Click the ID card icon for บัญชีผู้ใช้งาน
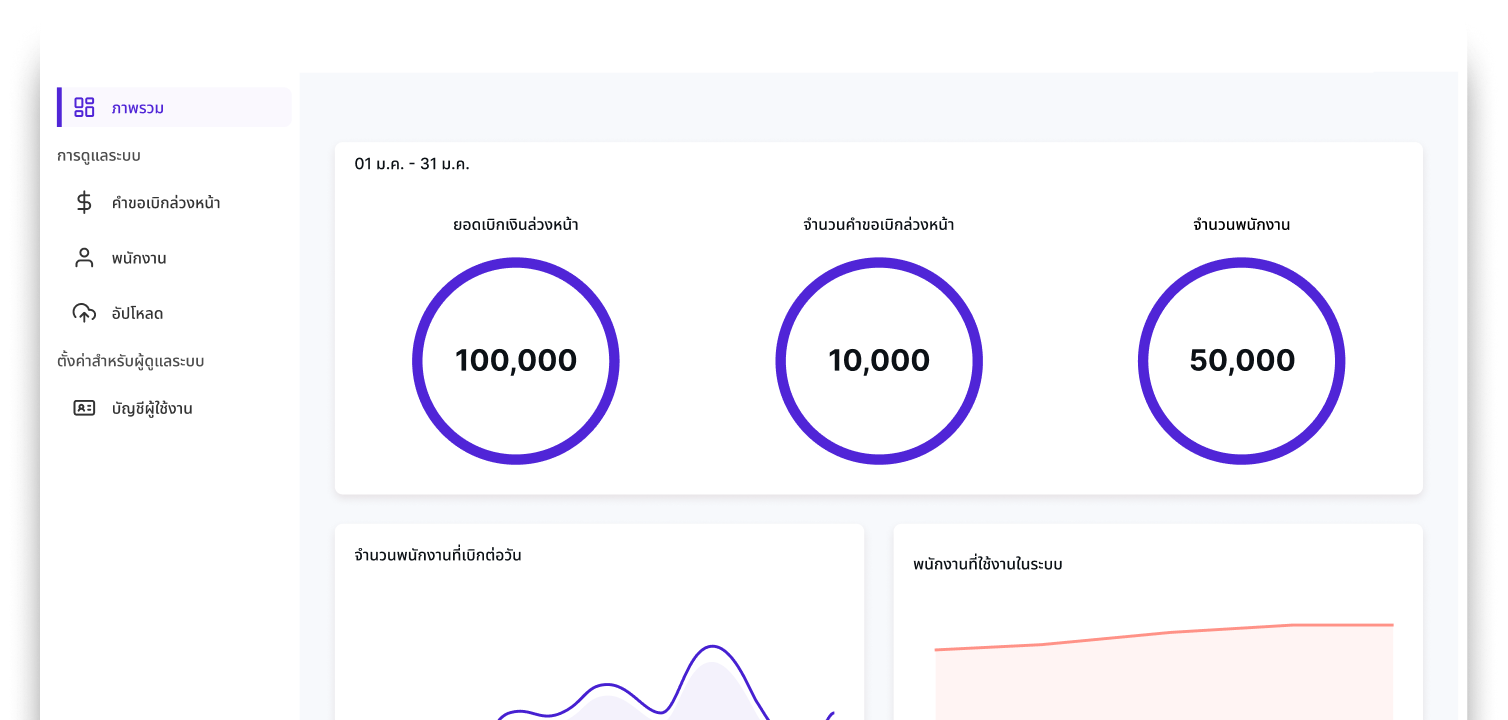This screenshot has height=720, width=1508. point(84,408)
